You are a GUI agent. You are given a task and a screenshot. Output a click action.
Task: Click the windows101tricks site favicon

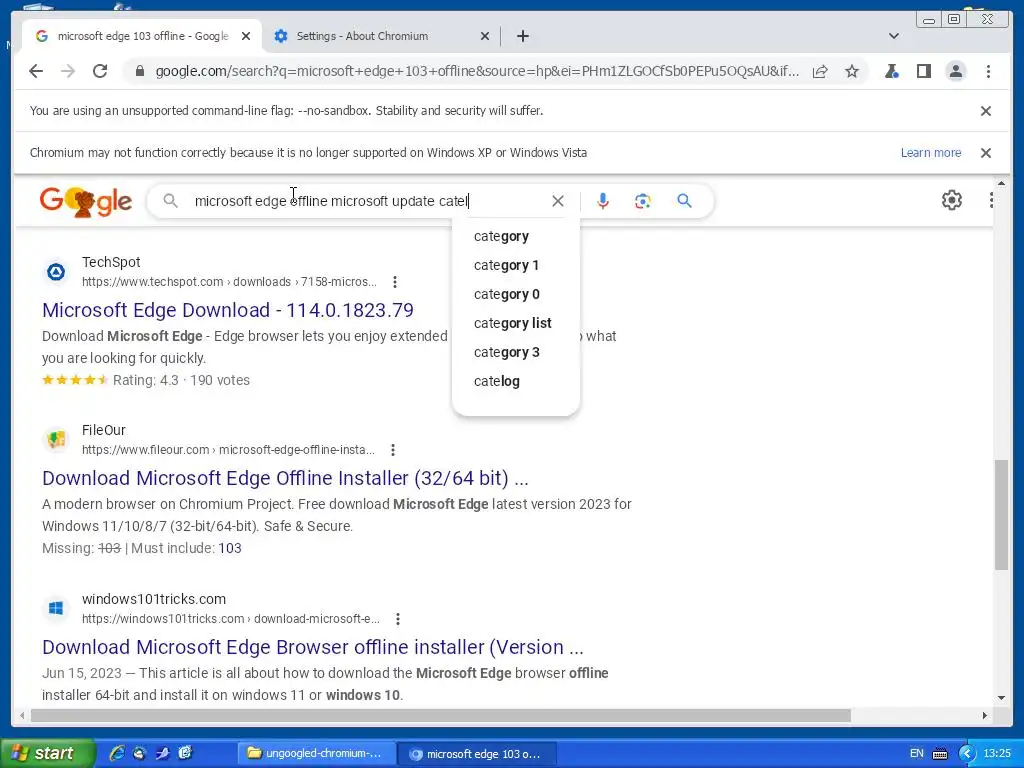click(56, 609)
